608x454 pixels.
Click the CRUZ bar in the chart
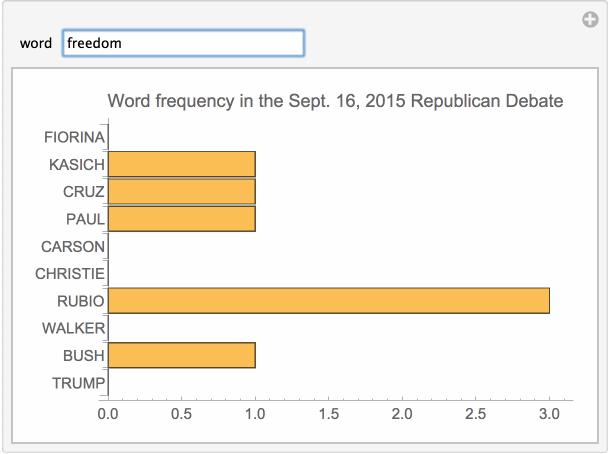point(181,191)
